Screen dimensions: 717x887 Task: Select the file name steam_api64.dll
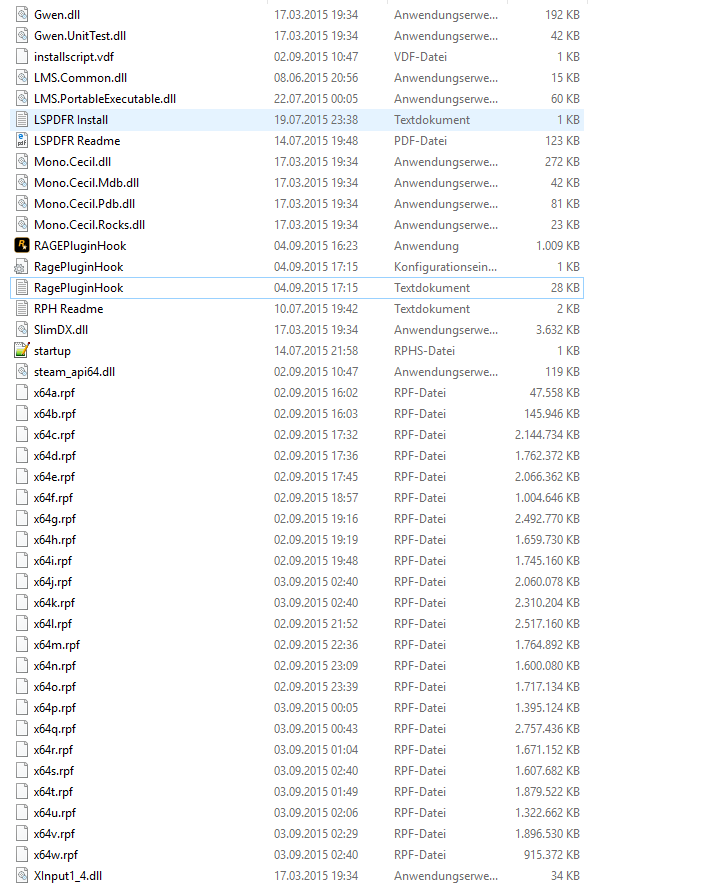pyautogui.click(x=74, y=372)
